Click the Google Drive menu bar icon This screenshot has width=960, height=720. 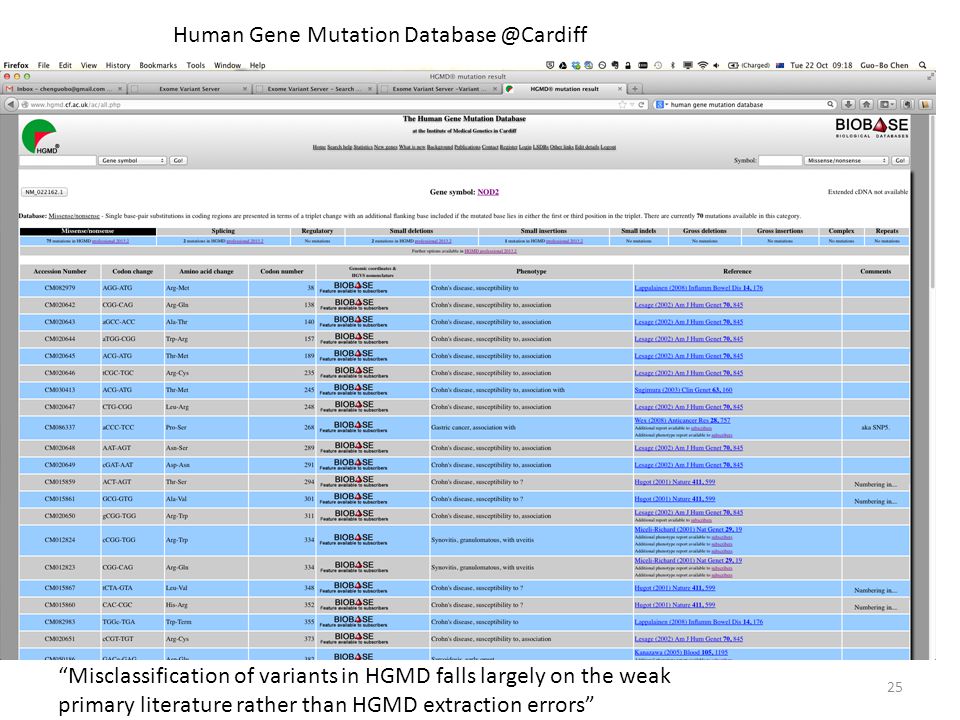tap(563, 65)
